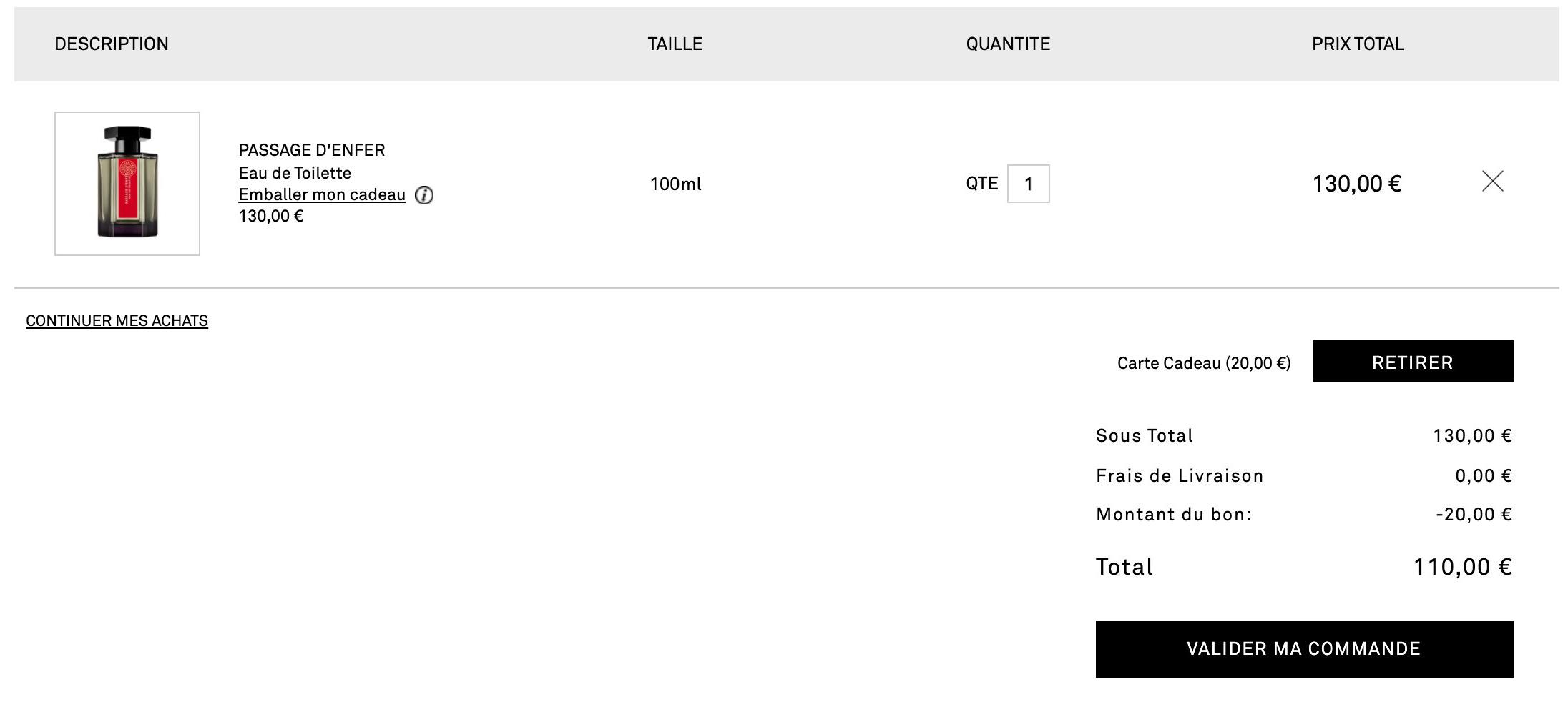Click the 'Frais de Livraison' label

[x=1179, y=476]
